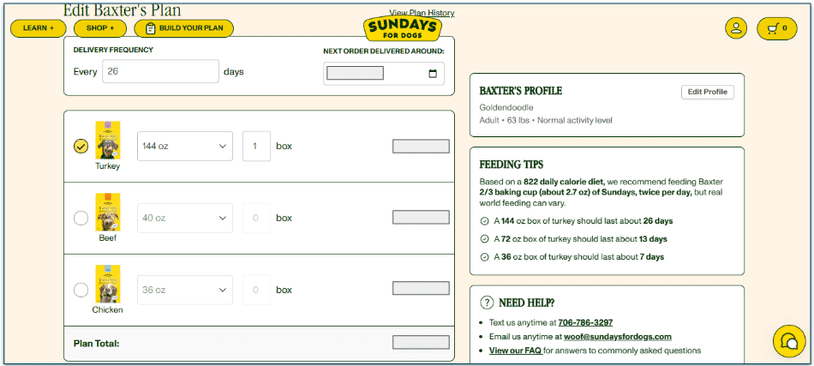Expand the SHOP + menu
814x366 pixels.
[x=100, y=28]
